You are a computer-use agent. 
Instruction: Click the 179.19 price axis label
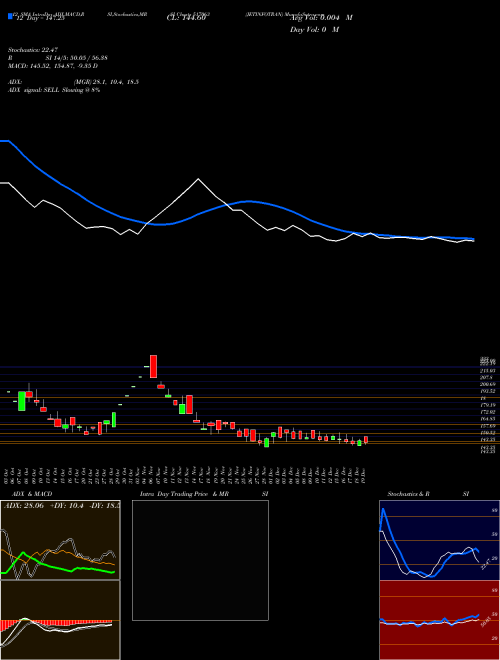[x=488, y=405]
